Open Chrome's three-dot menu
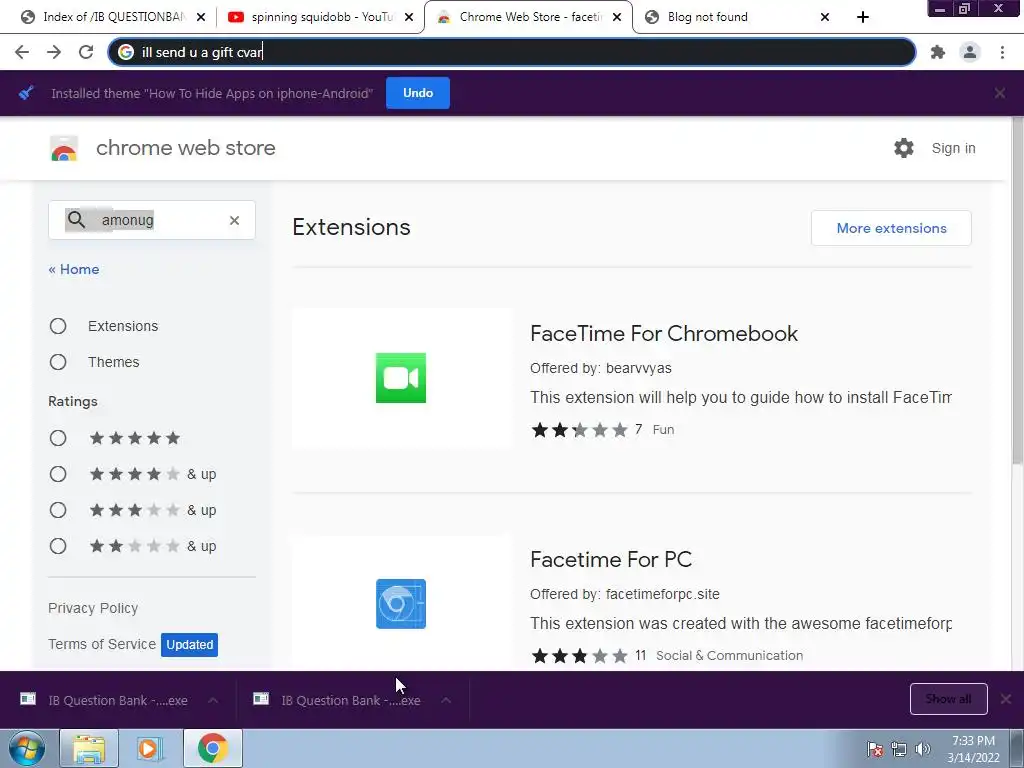This screenshot has width=1024, height=768. (1002, 52)
